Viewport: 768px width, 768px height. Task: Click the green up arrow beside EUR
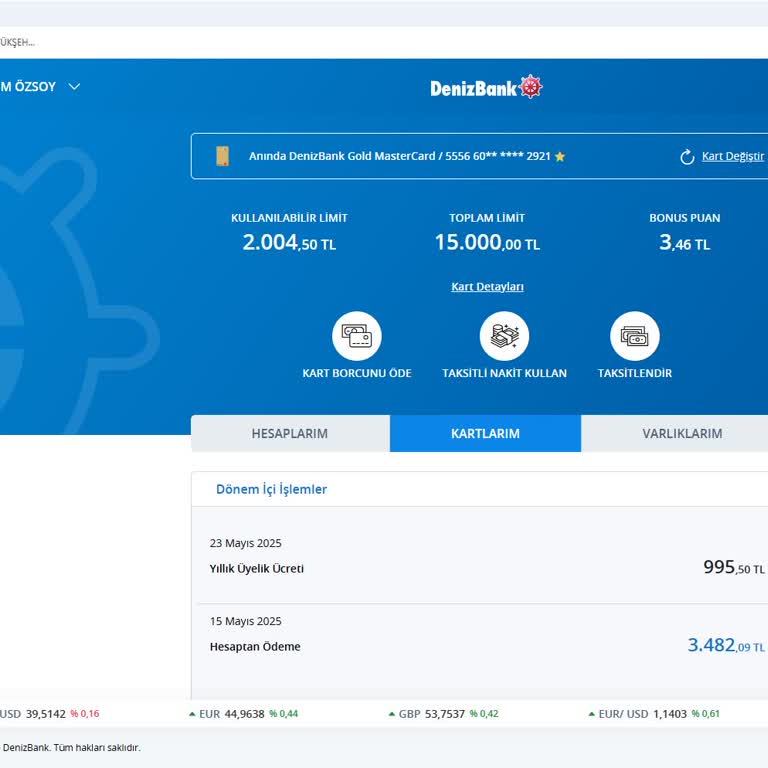click(x=192, y=714)
